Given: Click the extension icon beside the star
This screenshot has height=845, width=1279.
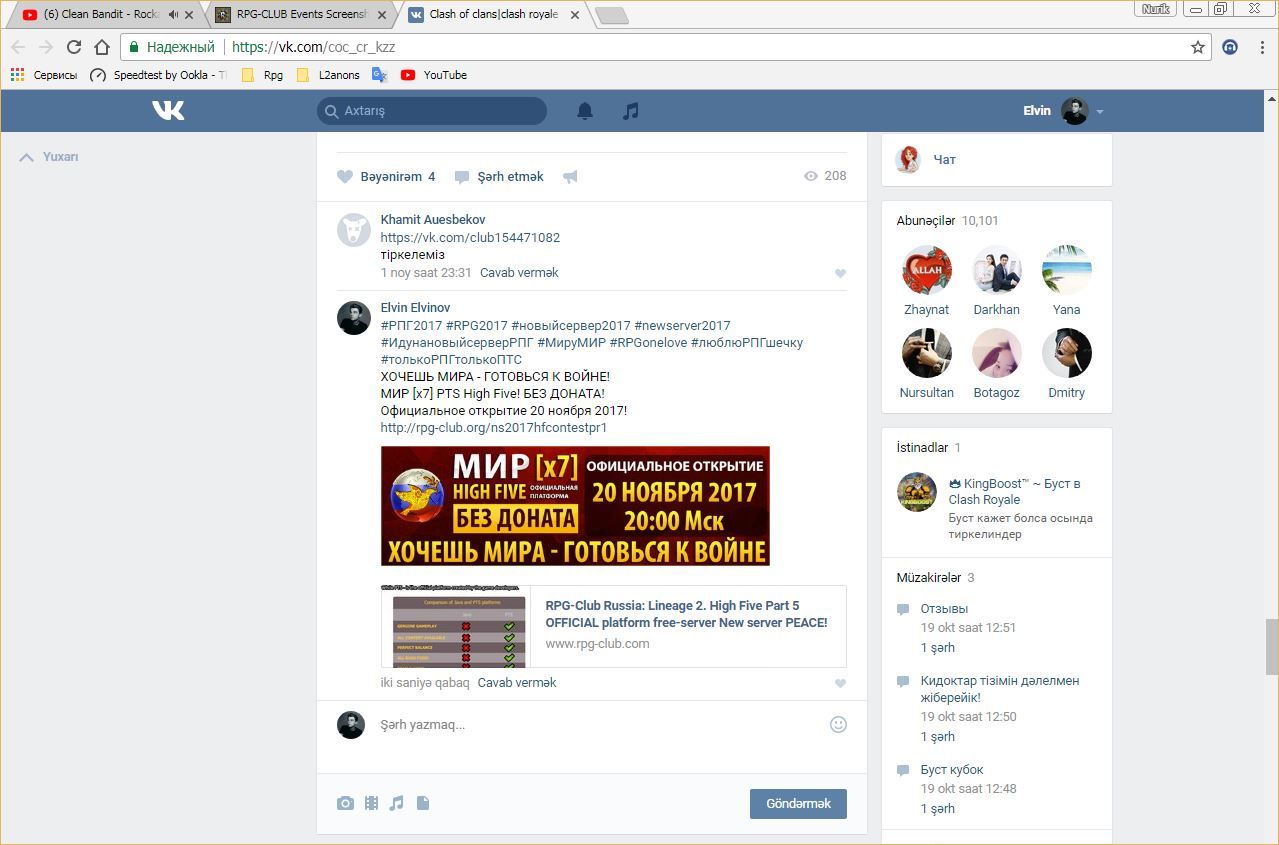Looking at the screenshot, I should [1231, 47].
